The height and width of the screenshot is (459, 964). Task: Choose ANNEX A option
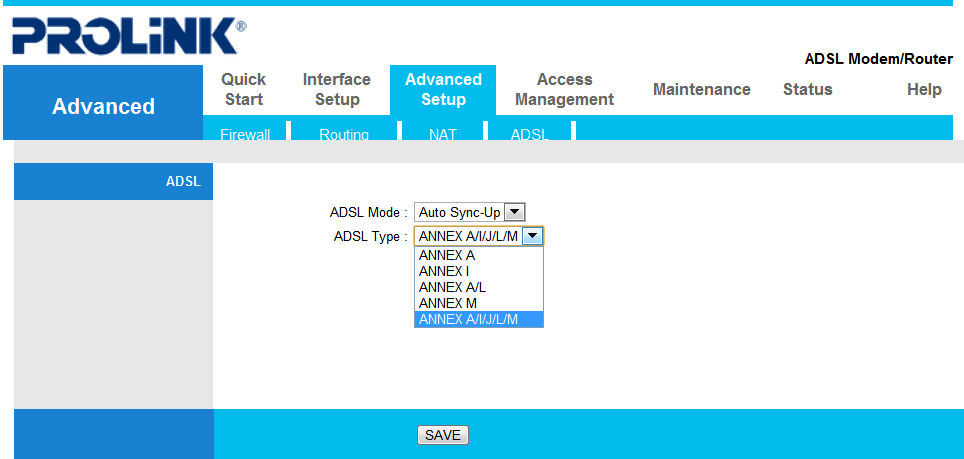(478, 256)
